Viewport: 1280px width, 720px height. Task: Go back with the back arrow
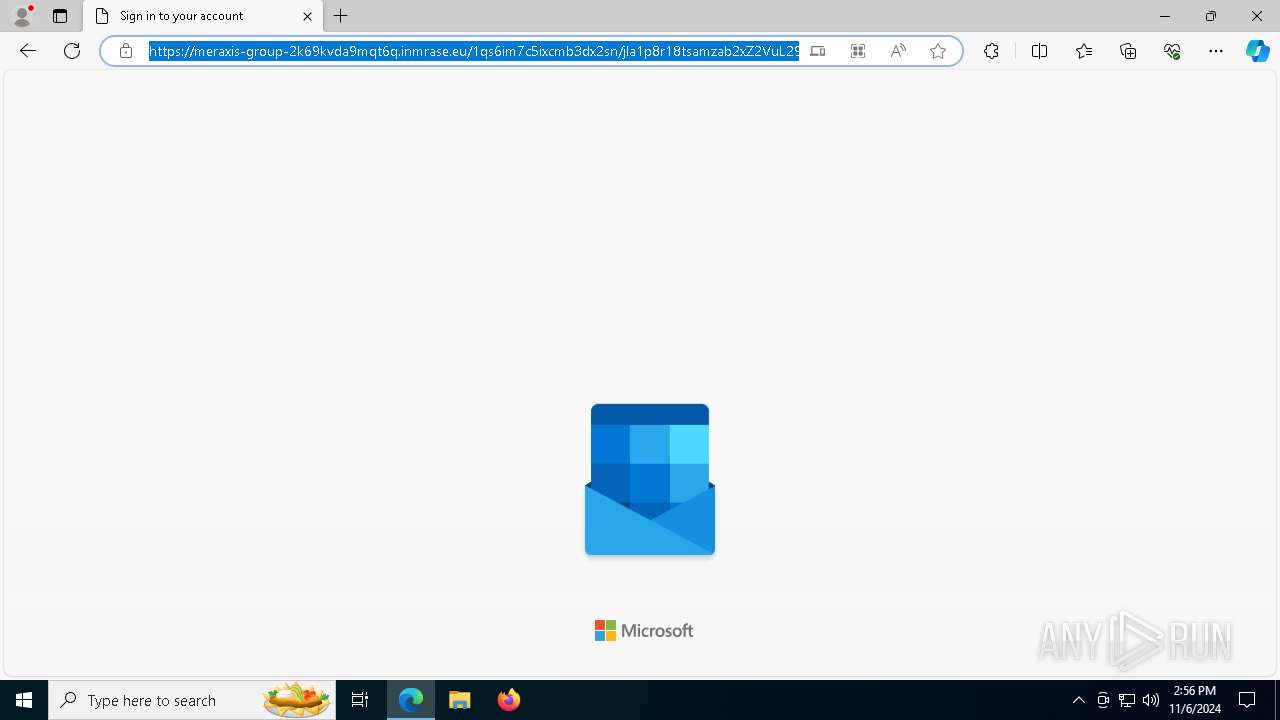point(28,51)
